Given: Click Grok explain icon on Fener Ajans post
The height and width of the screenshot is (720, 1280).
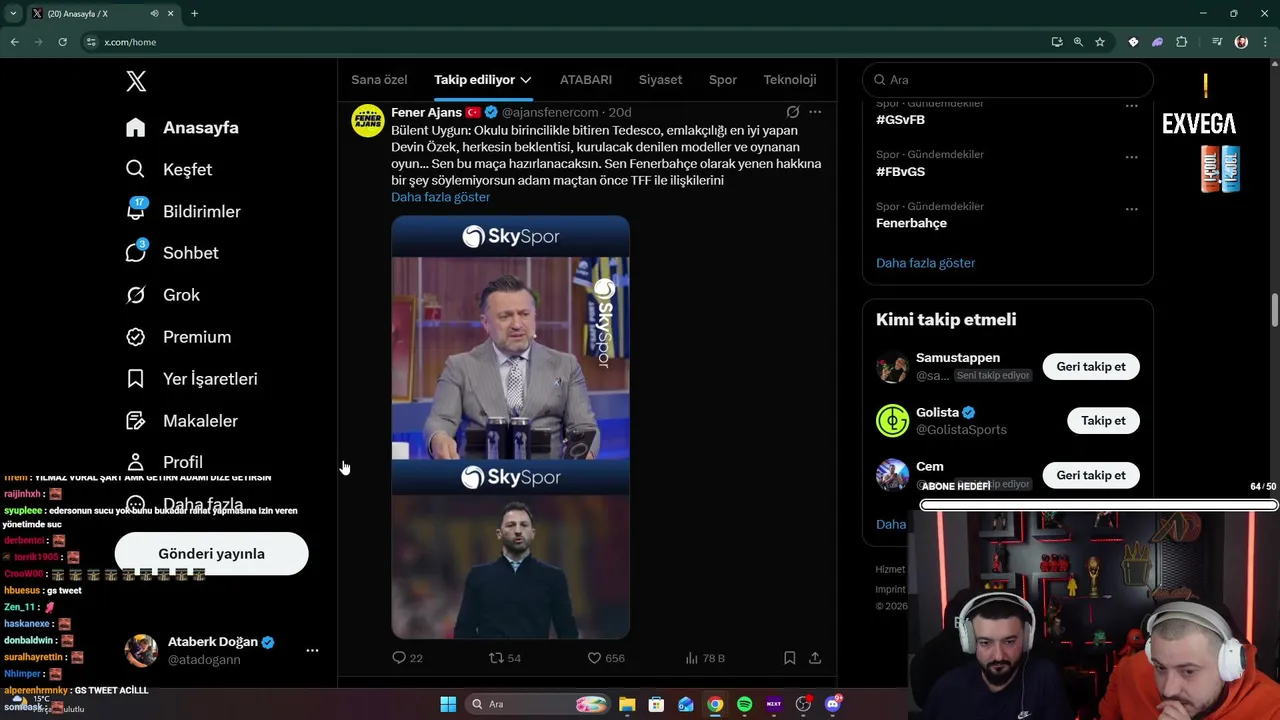Looking at the screenshot, I should pos(792,112).
